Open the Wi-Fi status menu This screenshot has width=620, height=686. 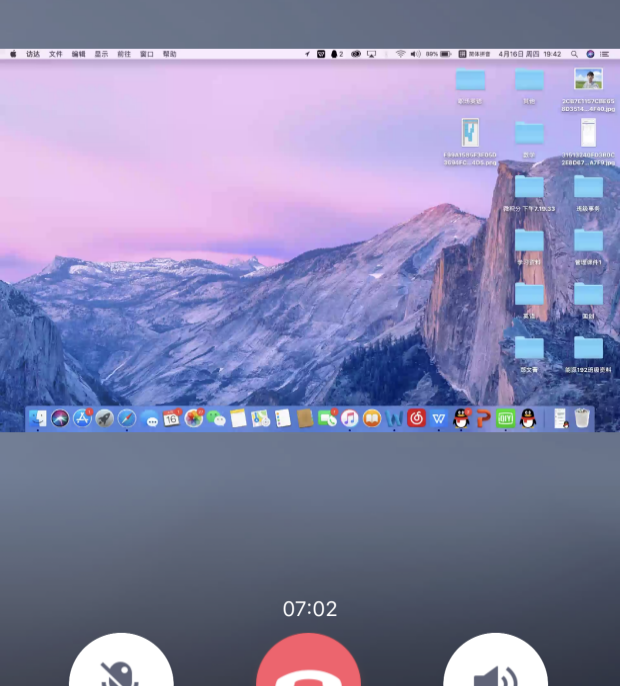click(400, 54)
